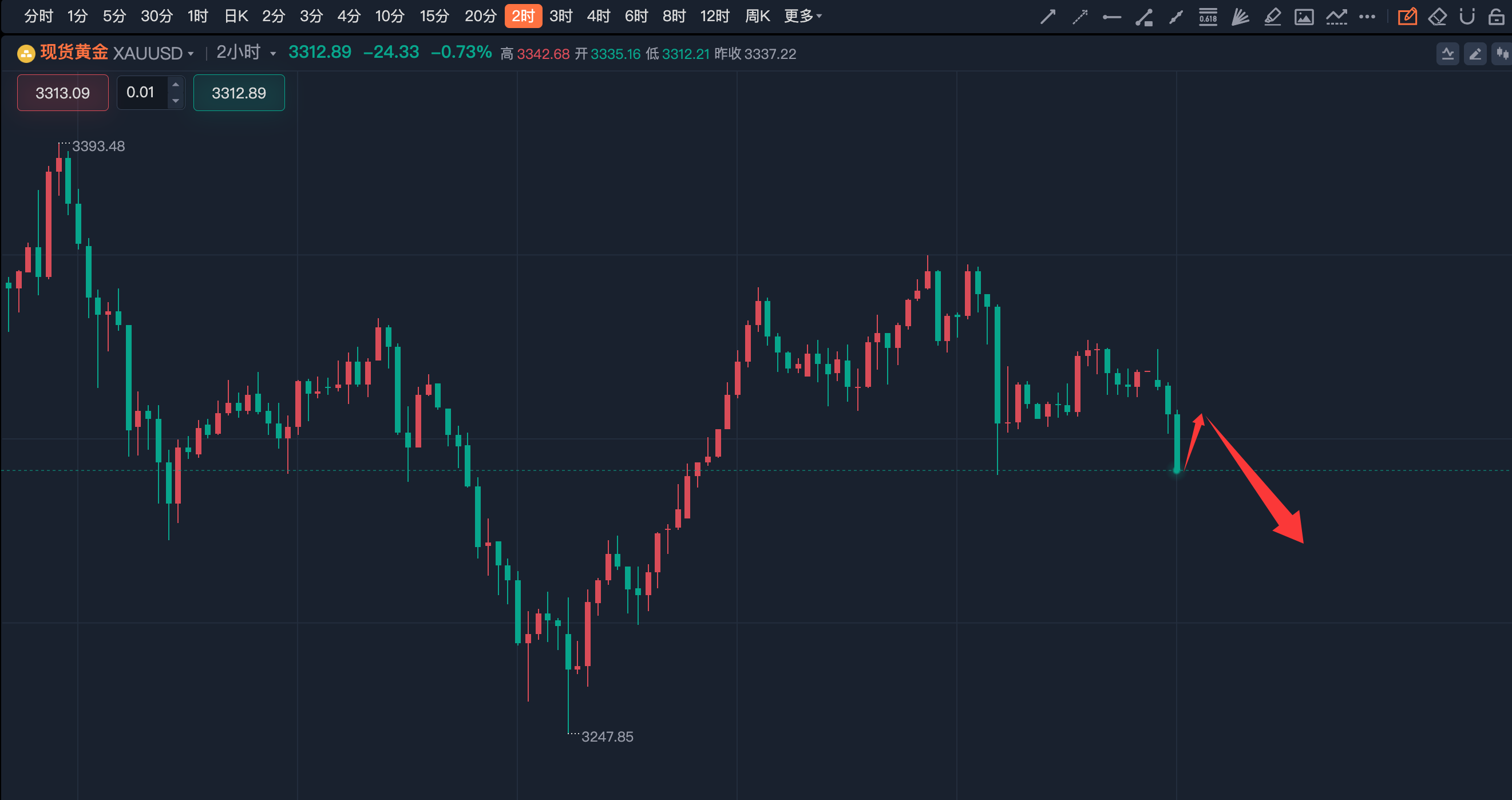Open the more drawing tools ellipsis
This screenshot has height=800, width=1512.
pyautogui.click(x=1367, y=17)
